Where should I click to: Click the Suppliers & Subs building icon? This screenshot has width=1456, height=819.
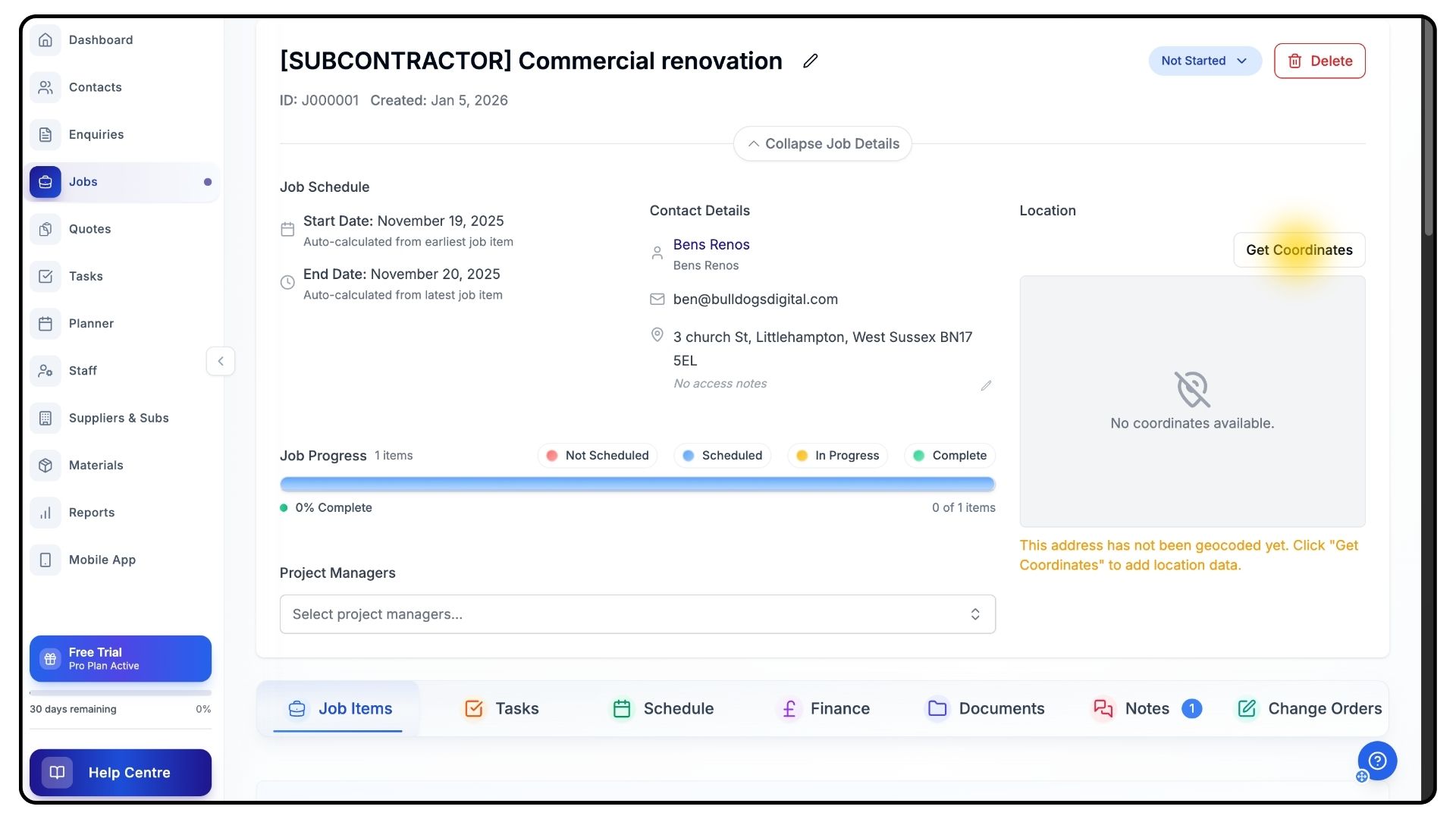coord(45,418)
